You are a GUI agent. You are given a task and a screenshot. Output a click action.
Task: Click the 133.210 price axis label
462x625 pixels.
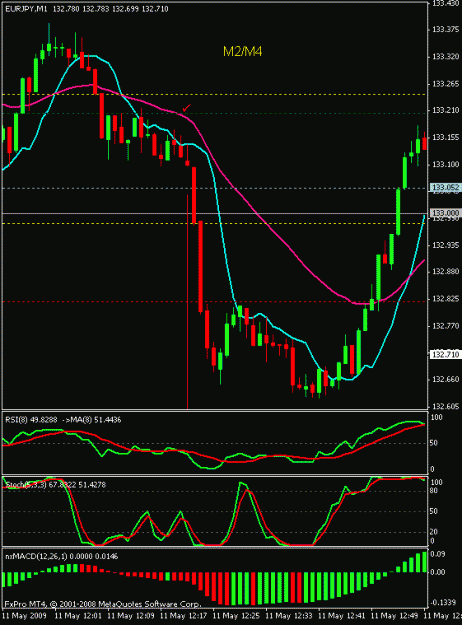446,110
